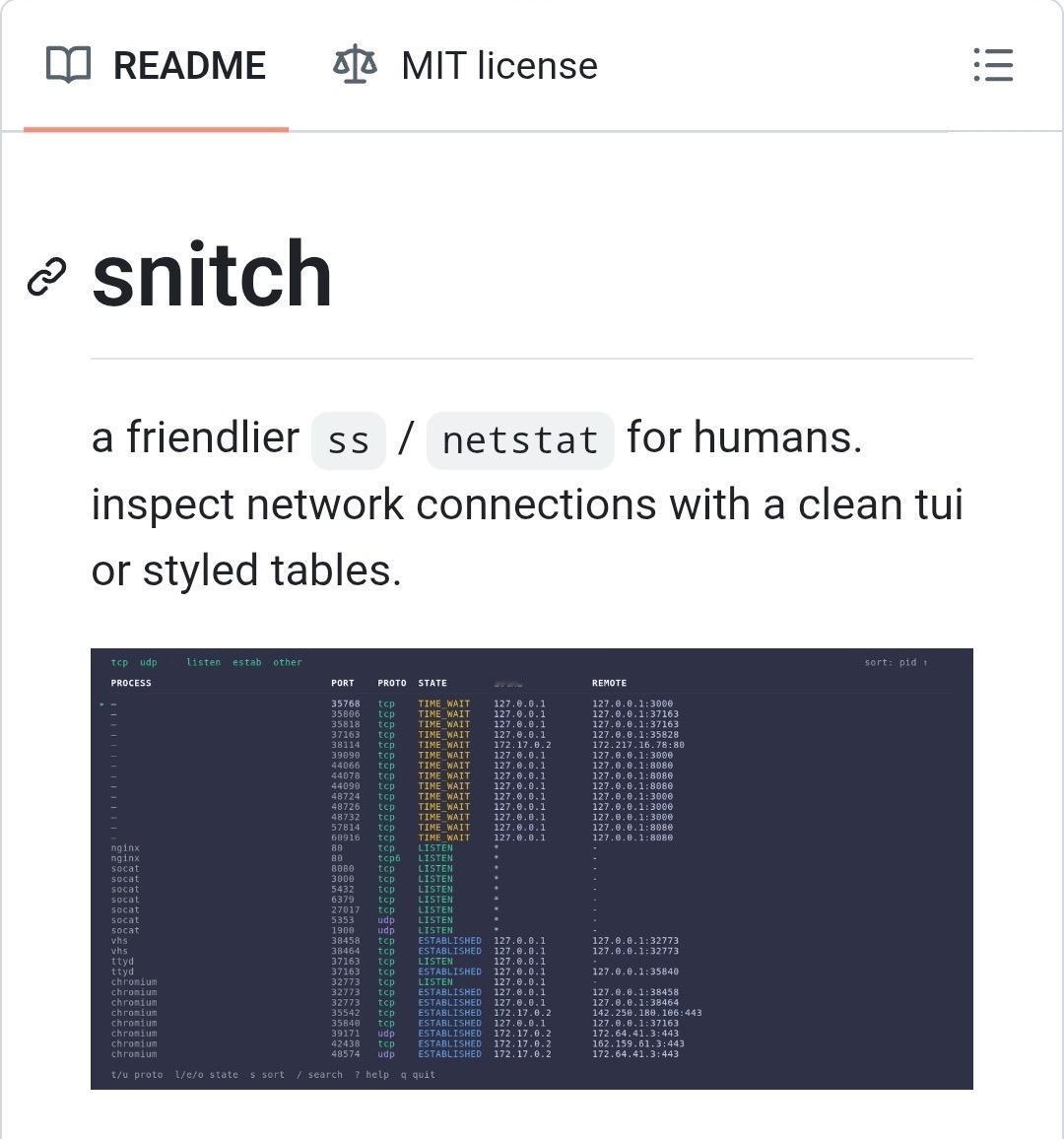Click the netstat inline code
The height and width of the screenshot is (1139, 1064).
coord(520,440)
